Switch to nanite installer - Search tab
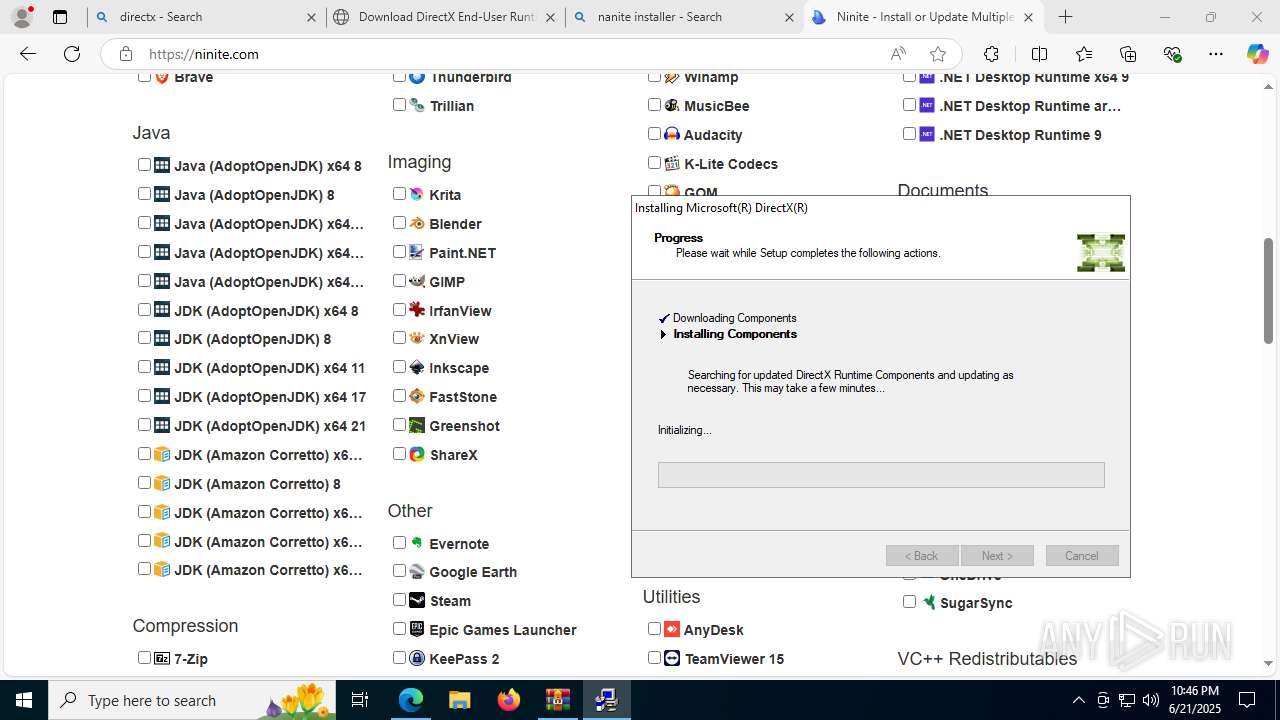This screenshot has height=720, width=1280. pyautogui.click(x=685, y=17)
